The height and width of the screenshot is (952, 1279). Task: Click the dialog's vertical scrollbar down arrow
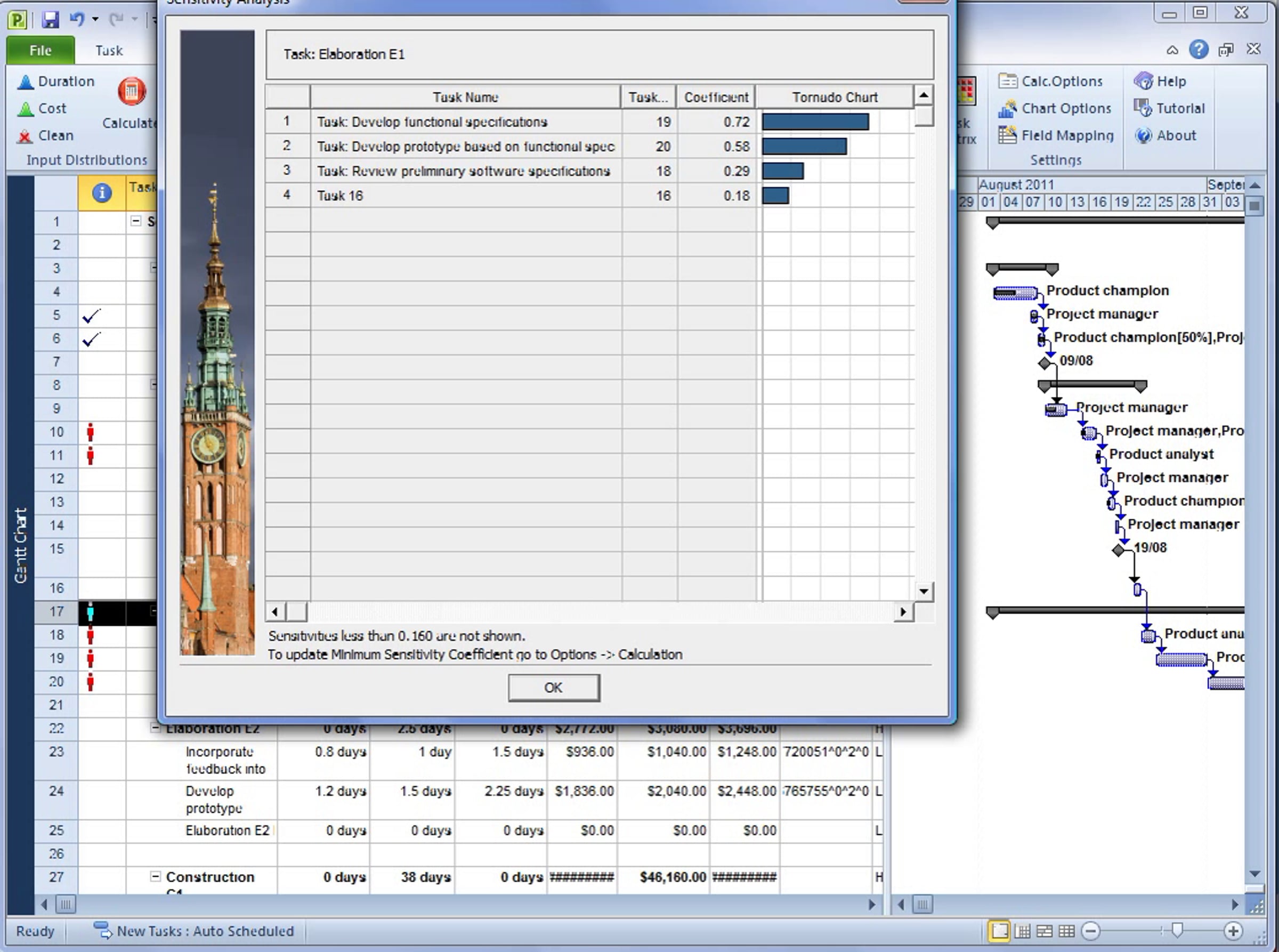click(x=924, y=591)
